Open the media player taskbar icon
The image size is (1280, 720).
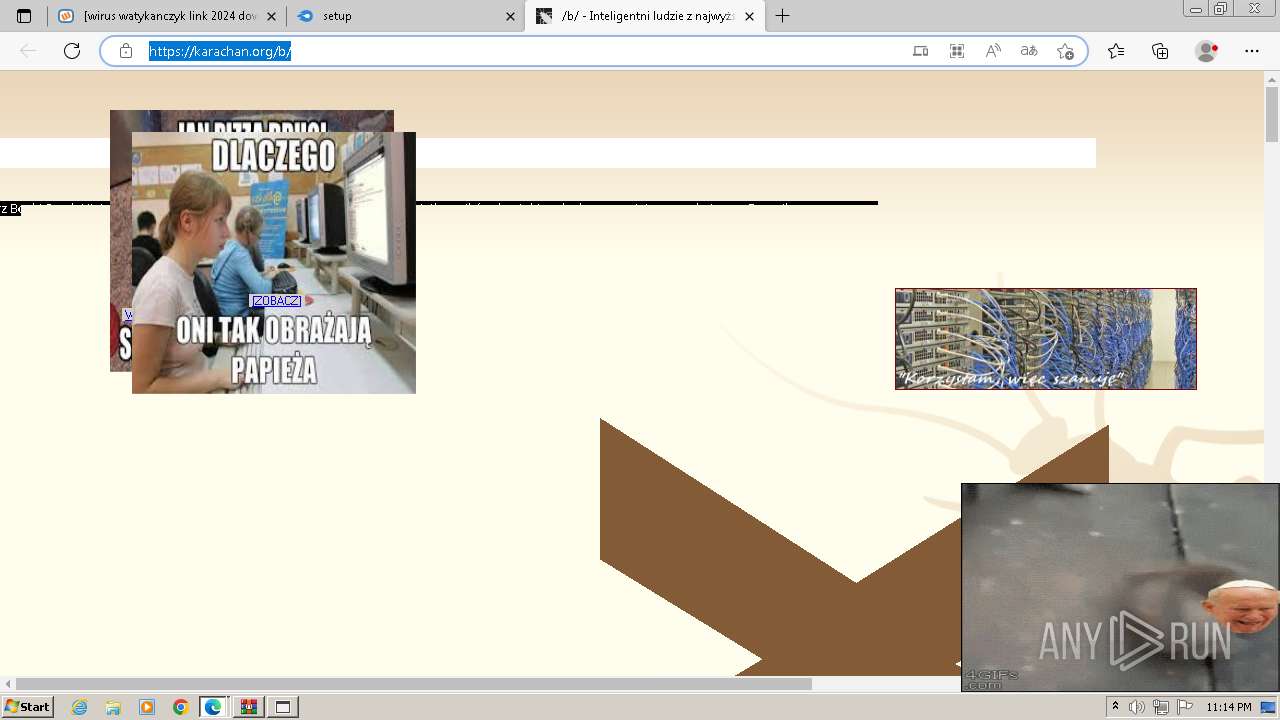pos(147,707)
